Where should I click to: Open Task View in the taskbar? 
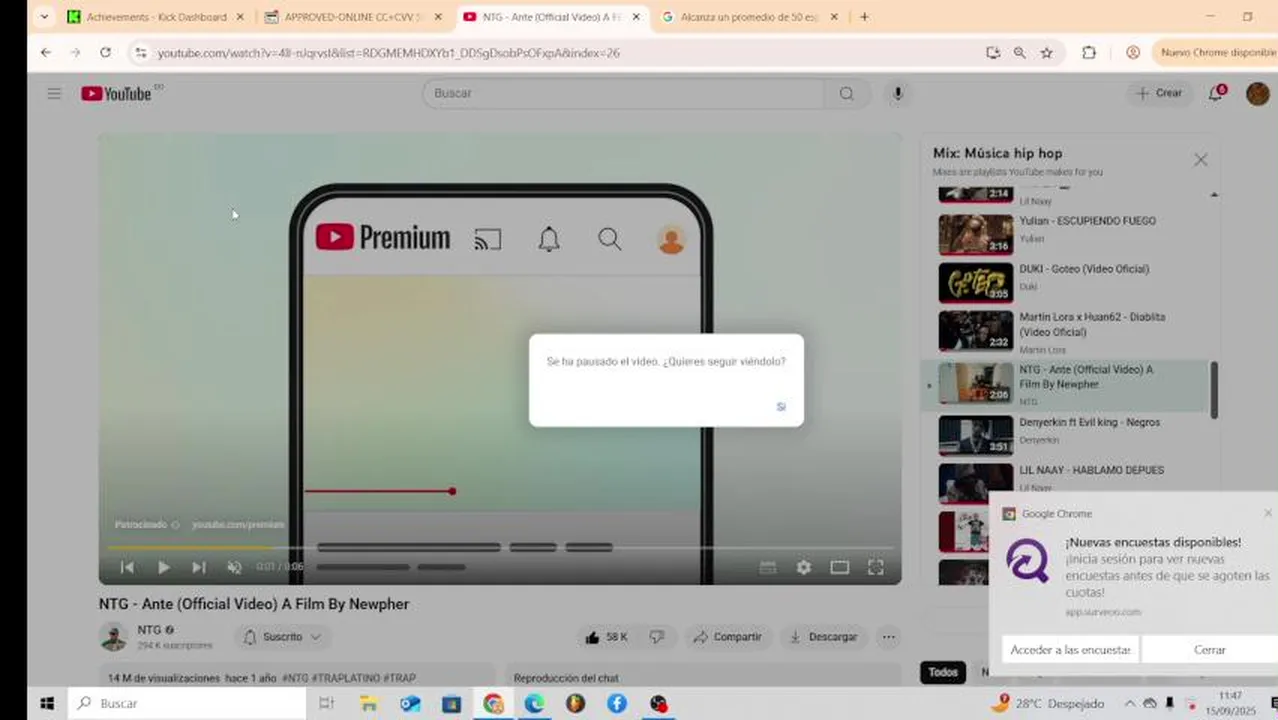pyautogui.click(x=326, y=703)
